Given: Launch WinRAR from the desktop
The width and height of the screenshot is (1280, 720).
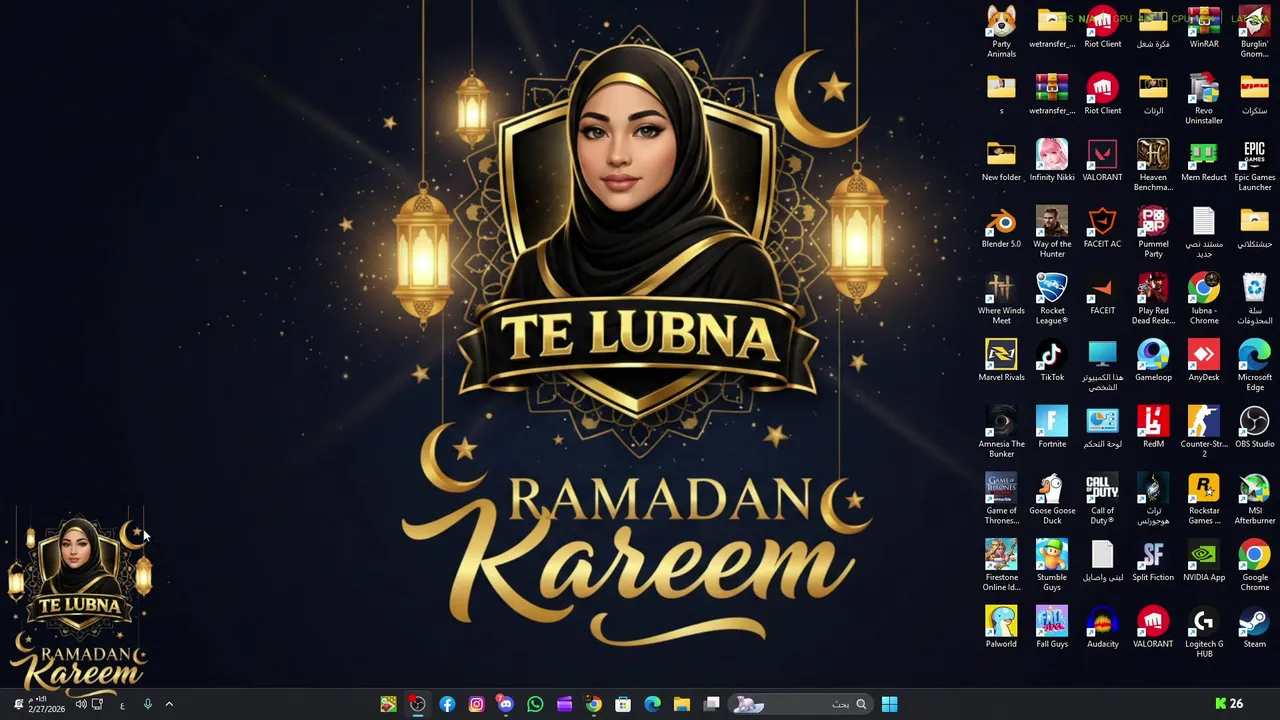Looking at the screenshot, I should [x=1204, y=28].
